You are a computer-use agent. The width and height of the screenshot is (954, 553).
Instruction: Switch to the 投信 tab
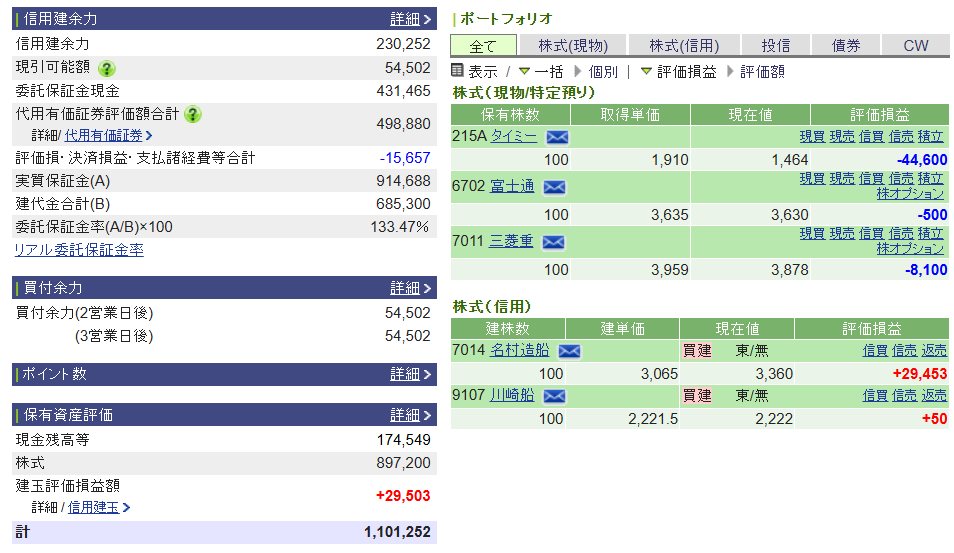[775, 46]
